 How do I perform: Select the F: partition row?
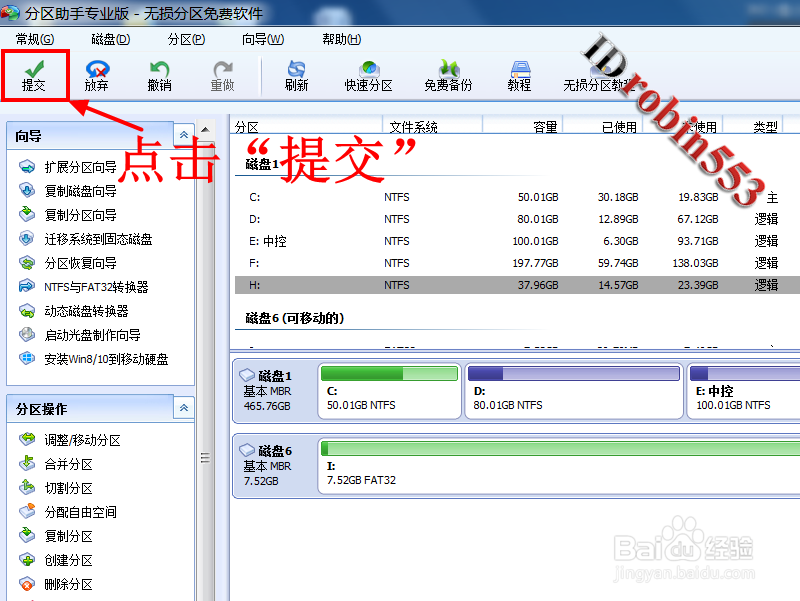pyautogui.click(x=517, y=263)
